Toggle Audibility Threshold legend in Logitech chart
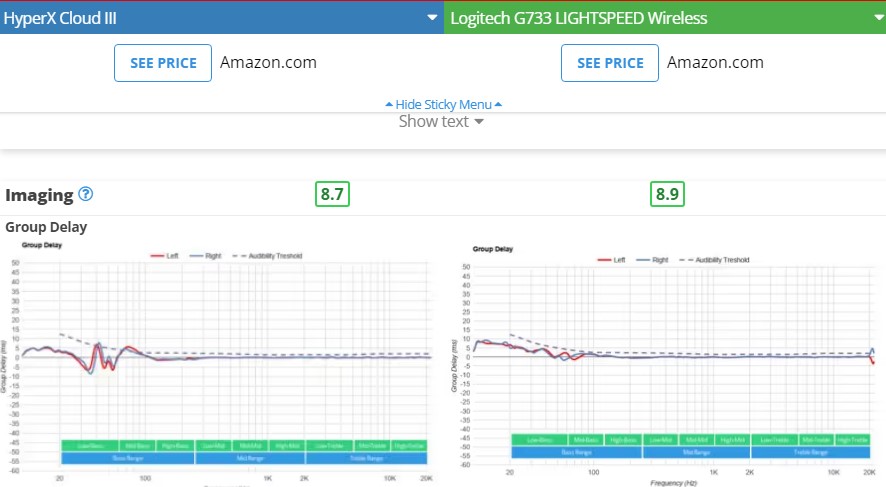 (714, 260)
